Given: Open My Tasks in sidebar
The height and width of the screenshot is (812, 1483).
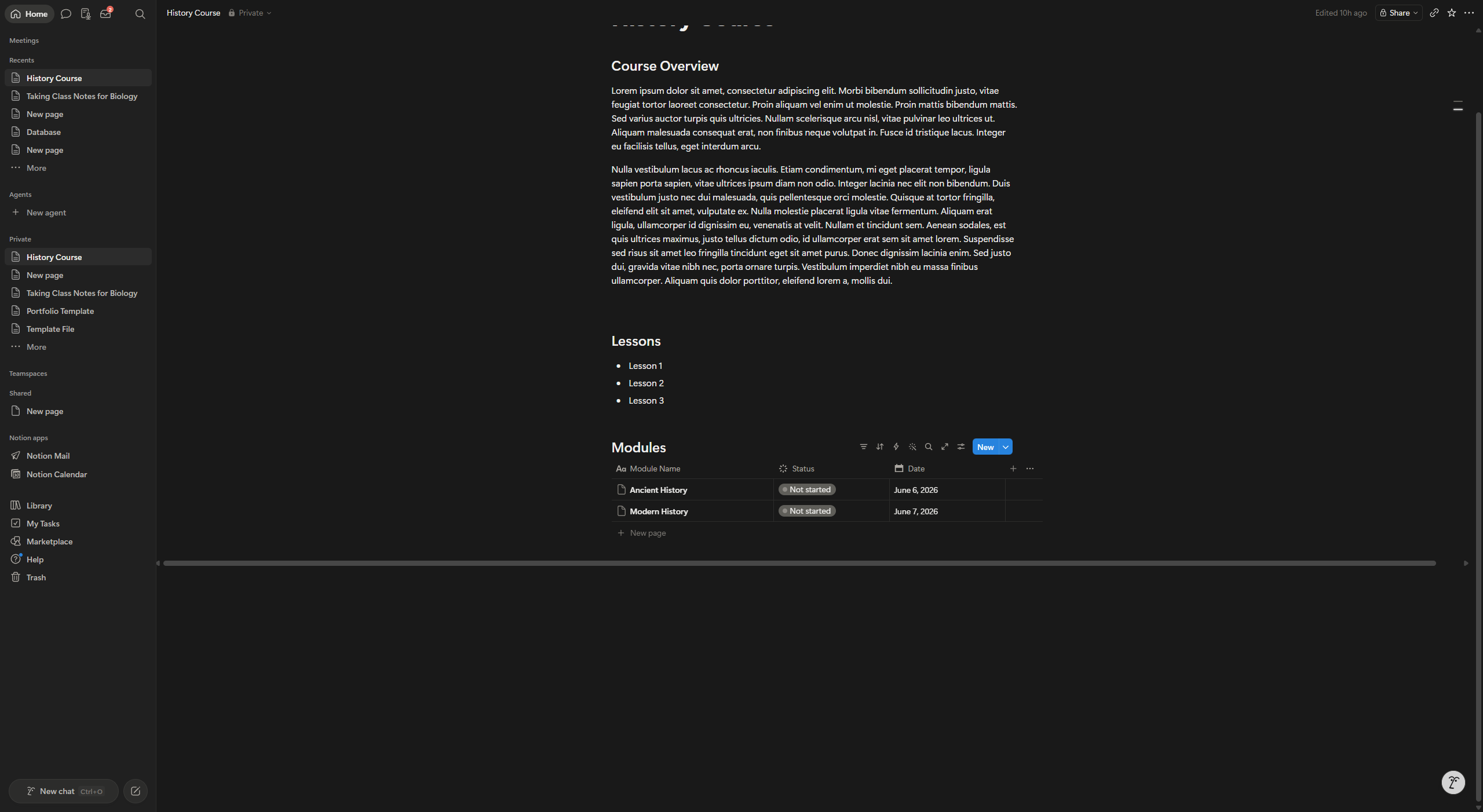Looking at the screenshot, I should (78, 524).
